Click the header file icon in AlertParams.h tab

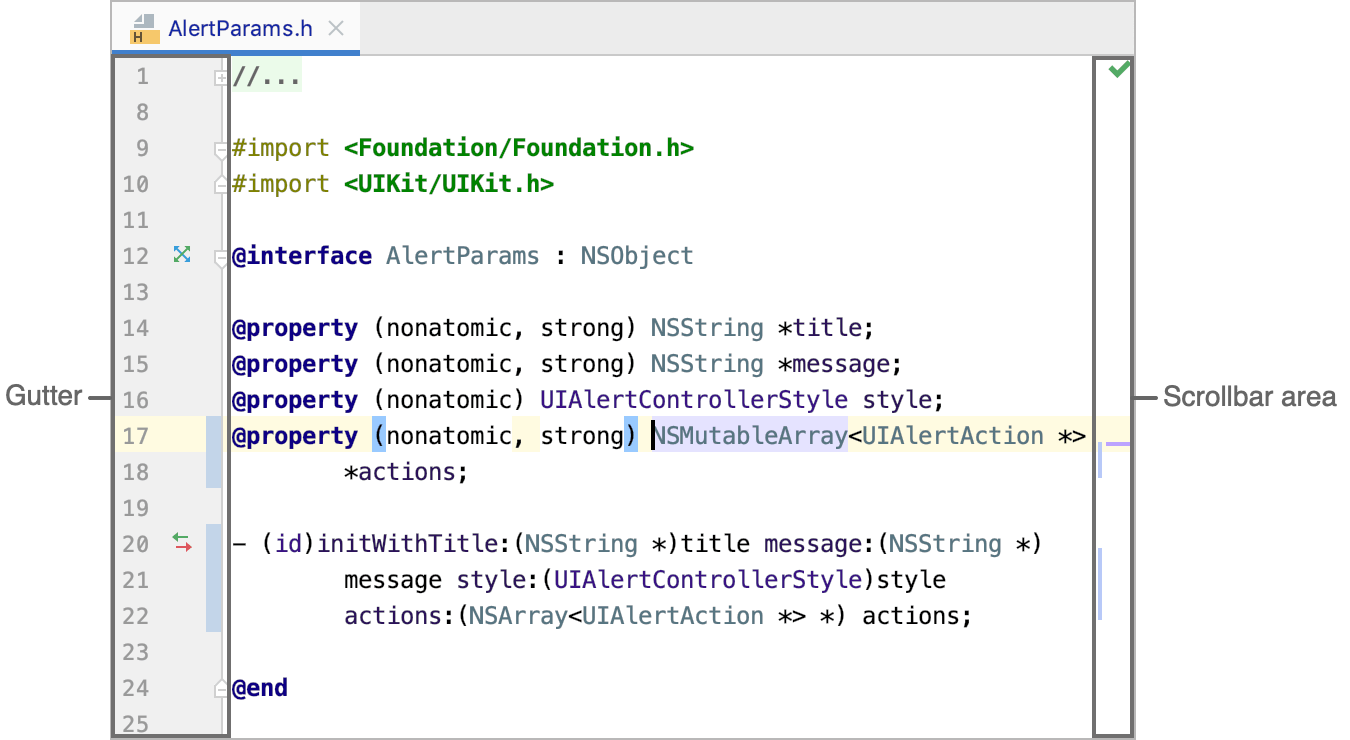coord(145,29)
